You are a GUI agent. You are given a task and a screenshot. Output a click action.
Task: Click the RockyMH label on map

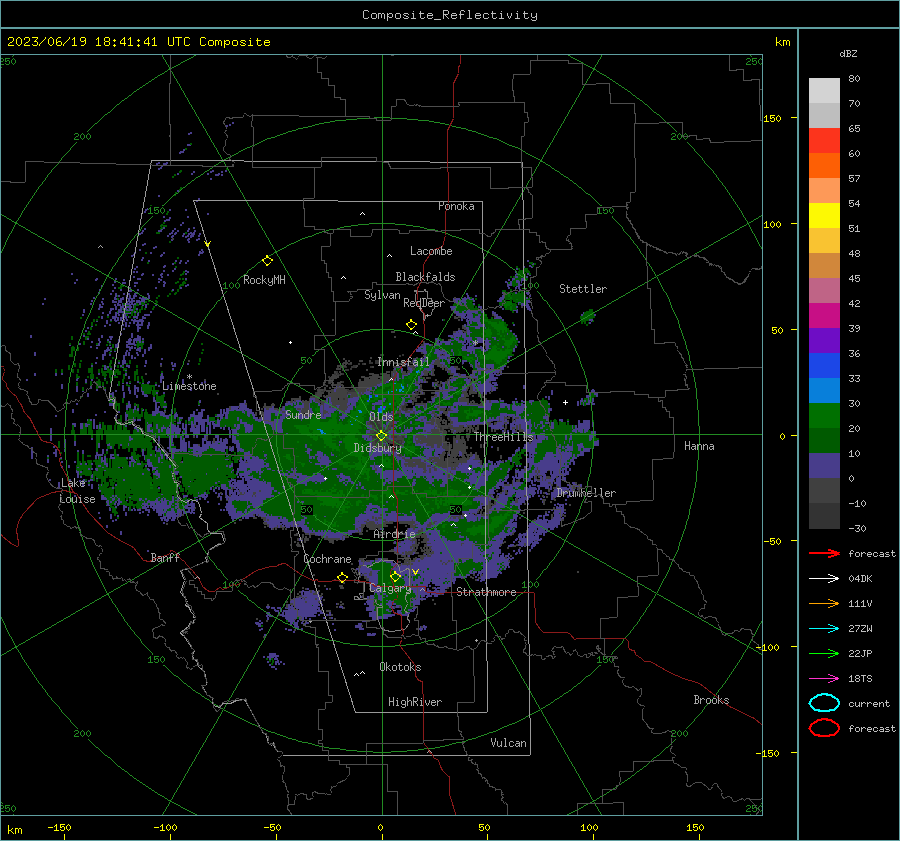click(x=264, y=280)
